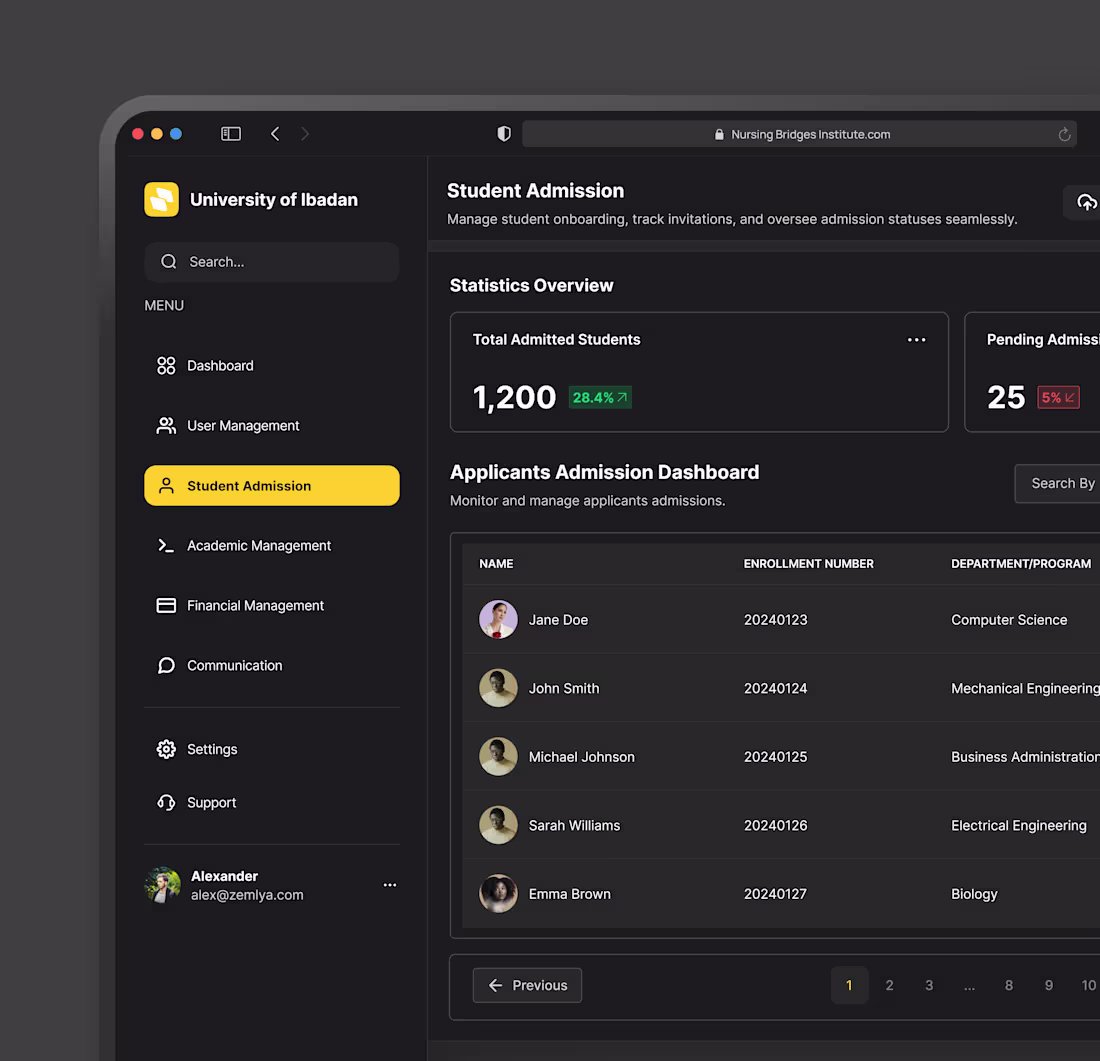Open options menu next to Alexander's profile
Viewport: 1100px width, 1061px height.
390,884
